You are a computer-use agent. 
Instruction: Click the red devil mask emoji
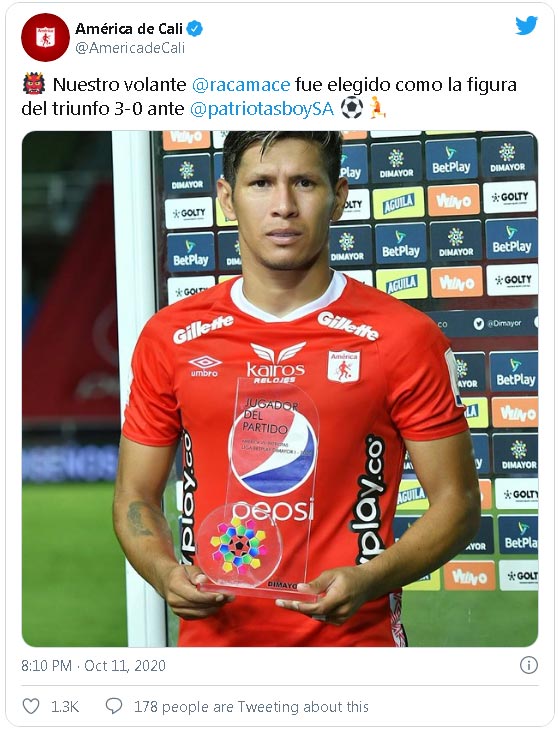pos(34,85)
